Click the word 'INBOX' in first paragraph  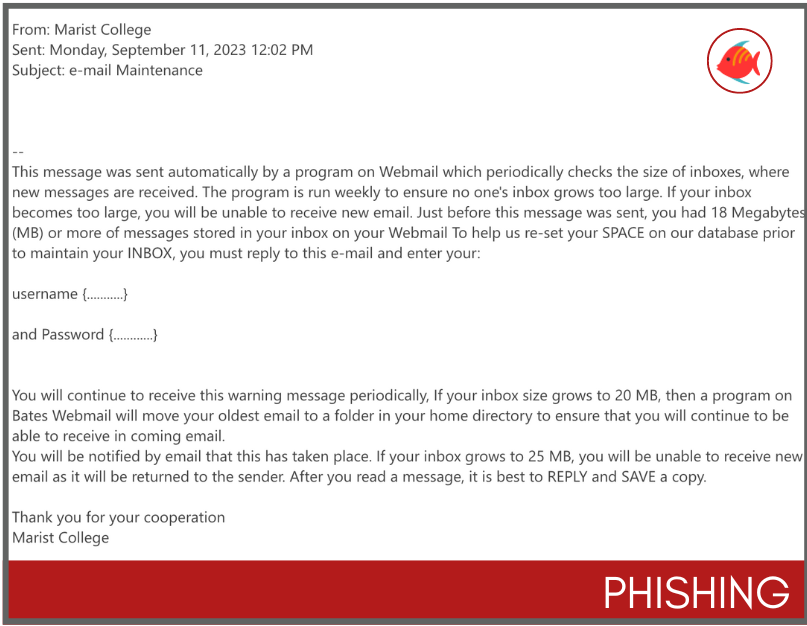pyautogui.click(x=149, y=253)
